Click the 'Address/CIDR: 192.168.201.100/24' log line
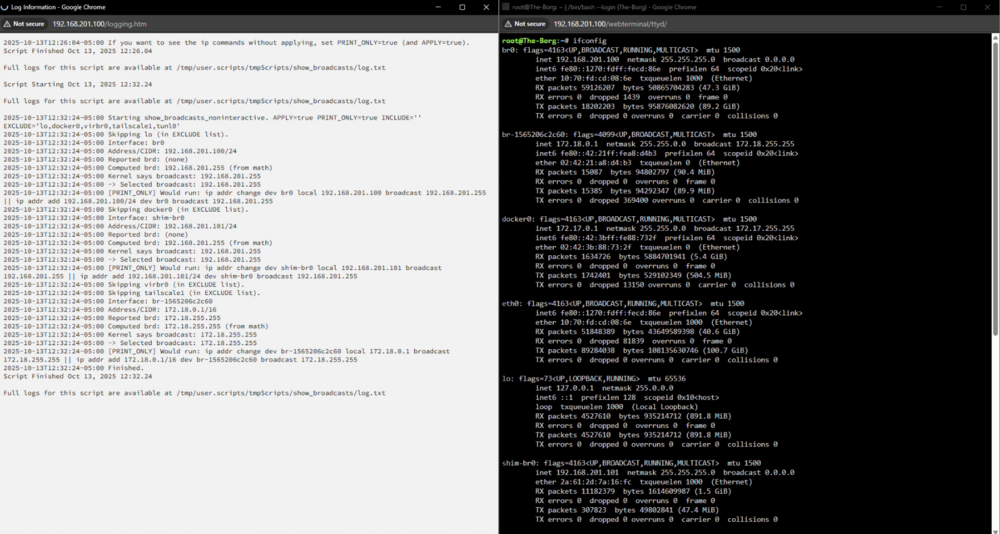 pyautogui.click(x=120, y=151)
